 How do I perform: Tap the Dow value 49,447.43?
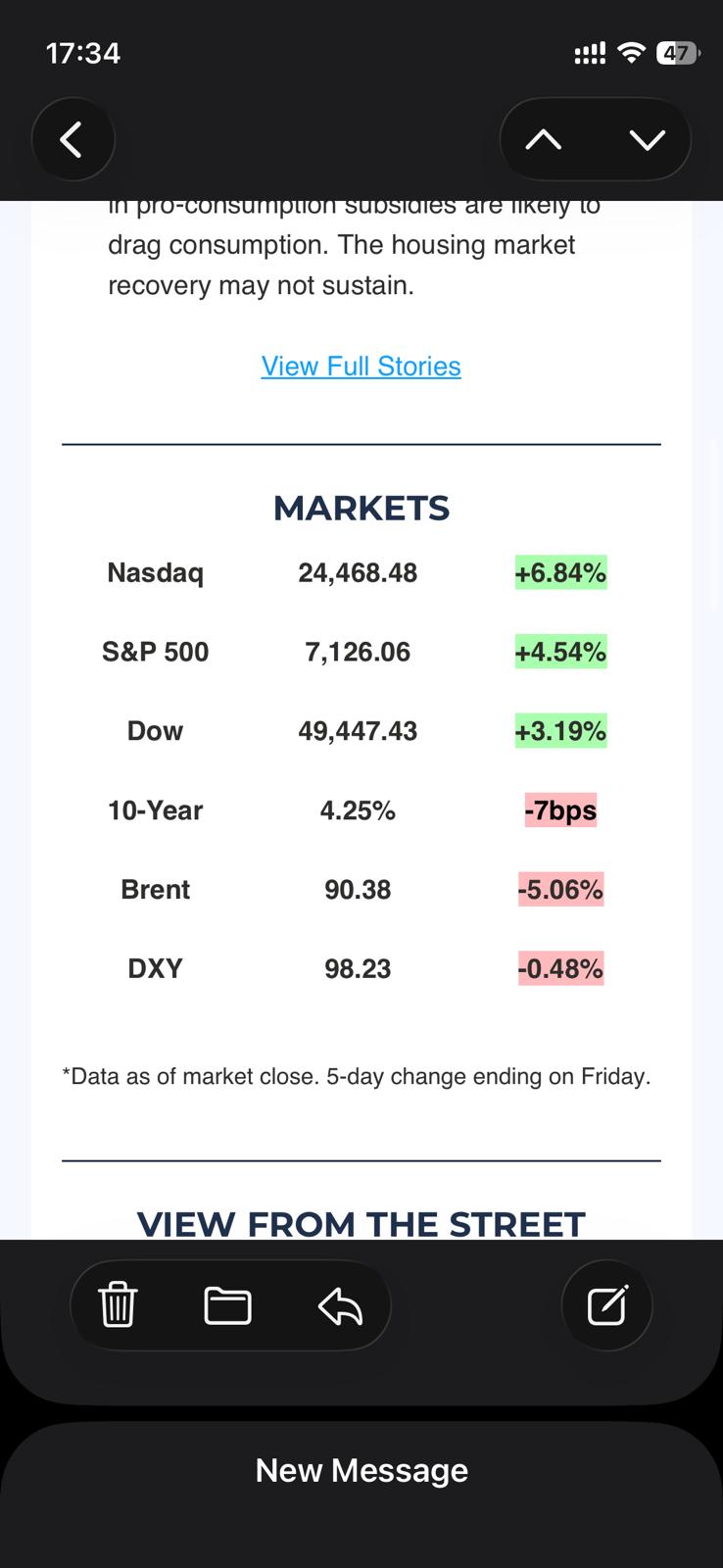tap(358, 731)
